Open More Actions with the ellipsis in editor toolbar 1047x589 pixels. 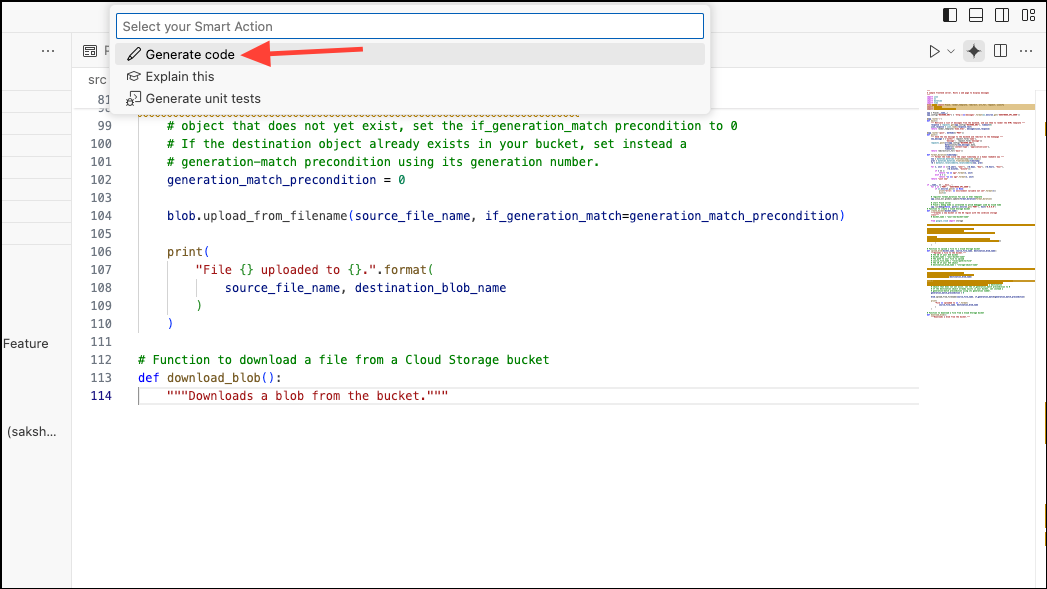point(1025,50)
